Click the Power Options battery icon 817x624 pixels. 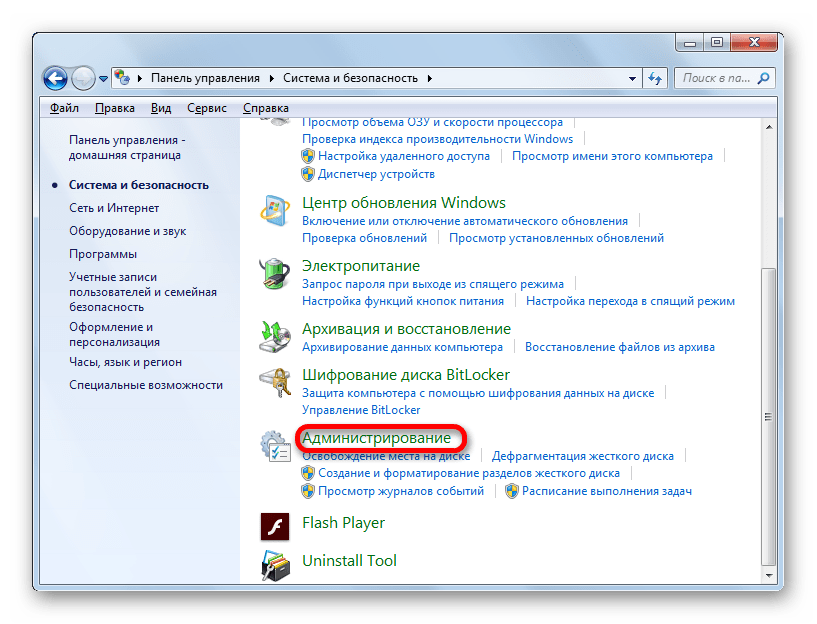point(275,273)
